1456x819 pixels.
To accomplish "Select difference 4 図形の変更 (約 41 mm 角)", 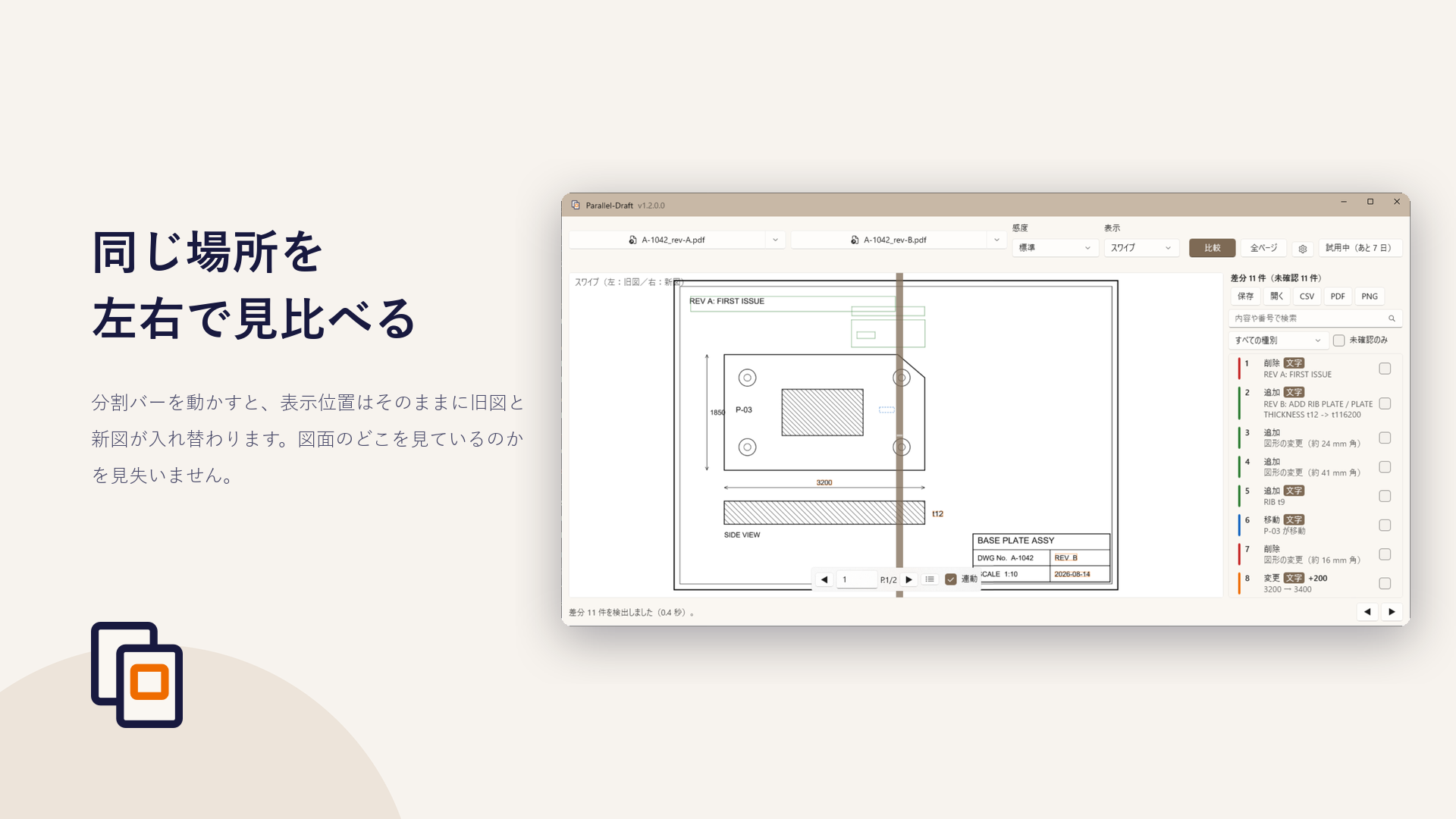I will (1315, 467).
